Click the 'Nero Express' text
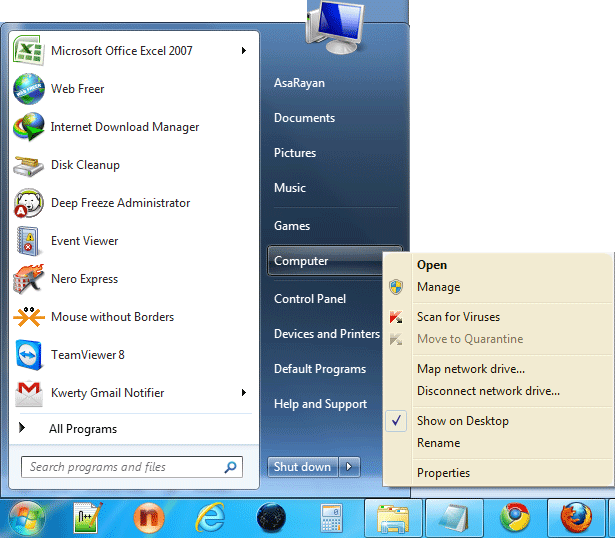 tap(84, 279)
